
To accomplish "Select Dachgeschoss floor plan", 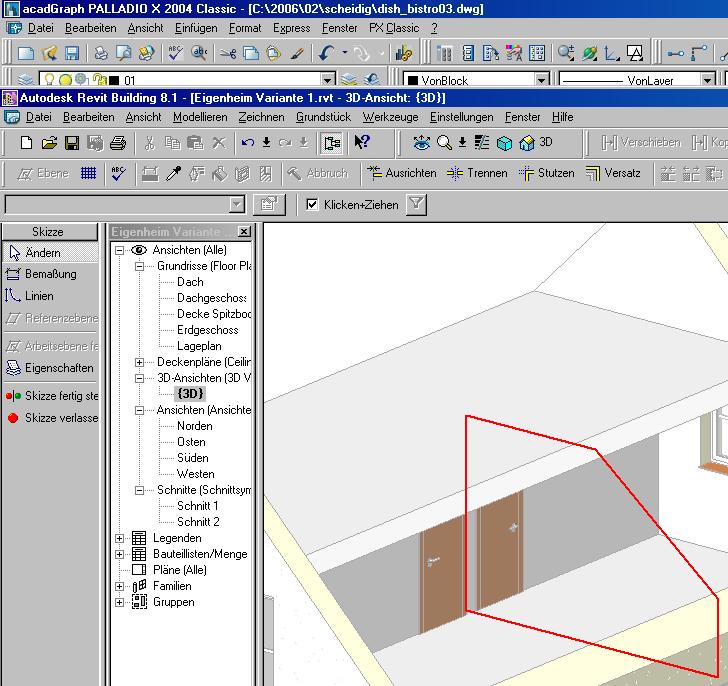I will 212,298.
